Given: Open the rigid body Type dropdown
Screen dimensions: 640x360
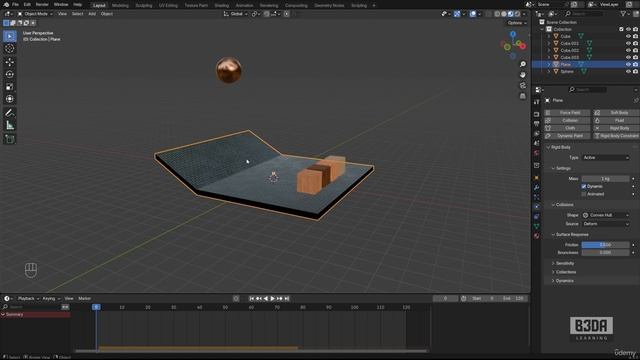Looking at the screenshot, I should click(606, 158).
